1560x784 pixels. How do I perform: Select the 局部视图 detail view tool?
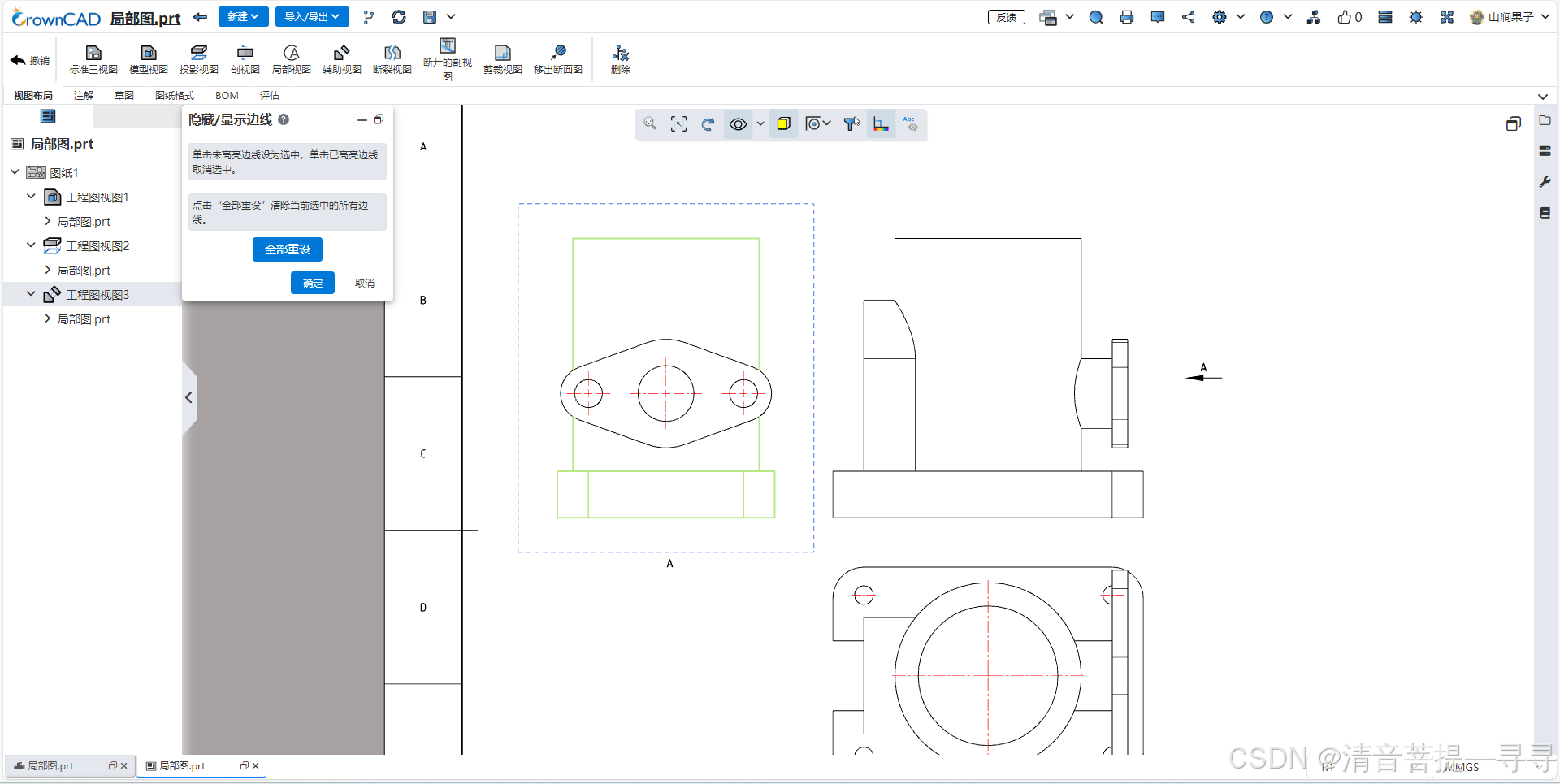[x=292, y=60]
